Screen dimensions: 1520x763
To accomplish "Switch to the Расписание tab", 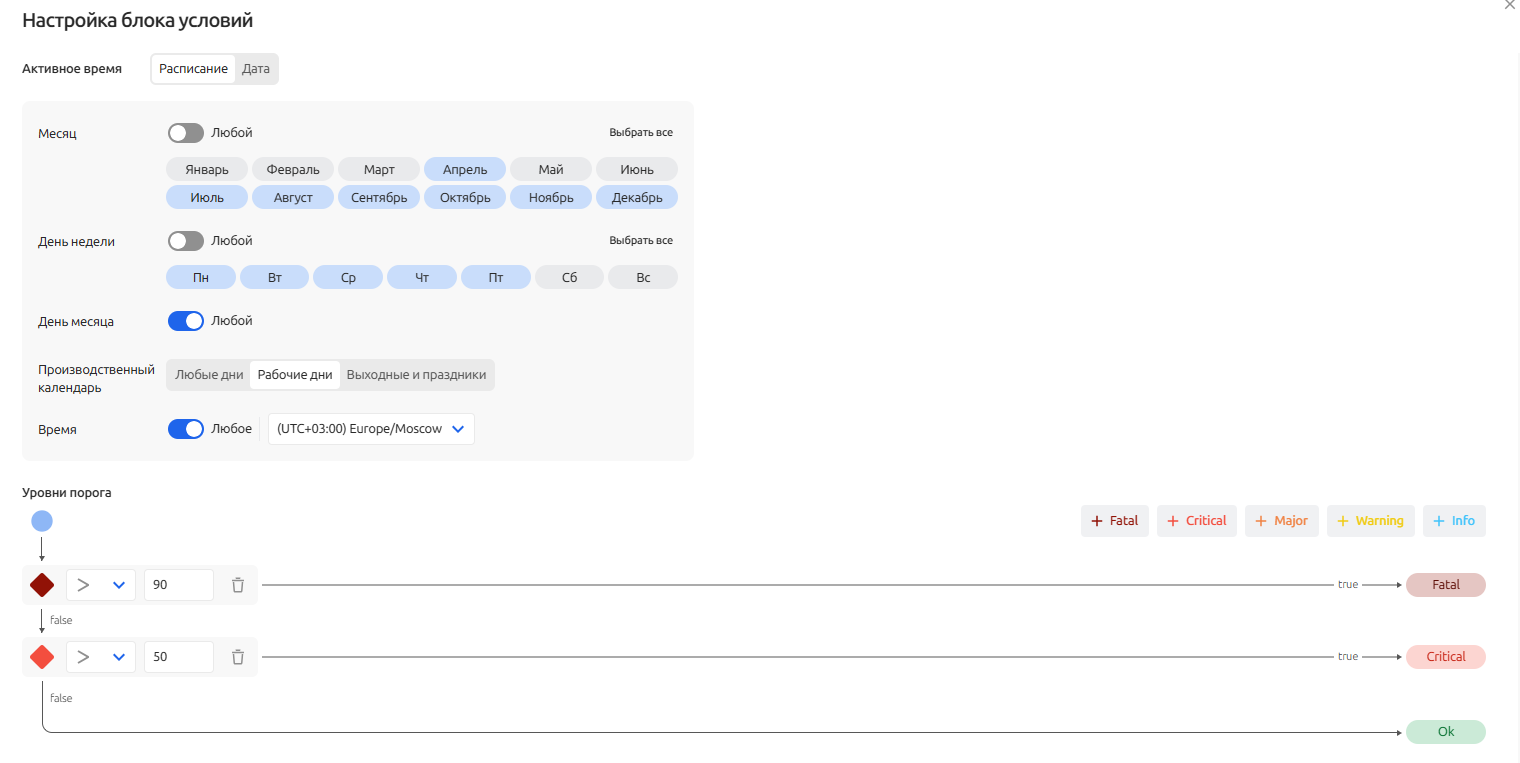I will pos(193,69).
